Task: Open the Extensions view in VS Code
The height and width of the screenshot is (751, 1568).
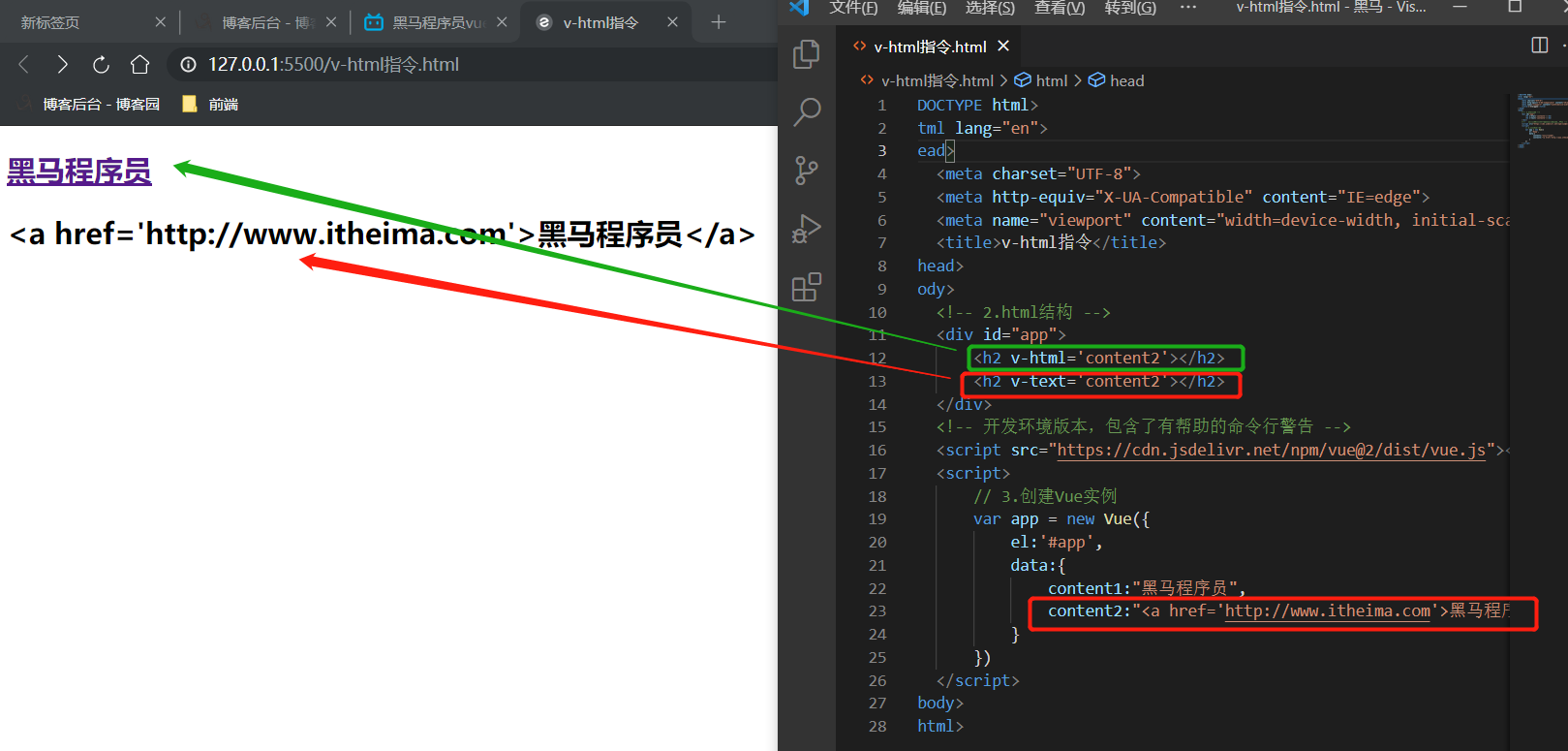Action: click(806, 287)
